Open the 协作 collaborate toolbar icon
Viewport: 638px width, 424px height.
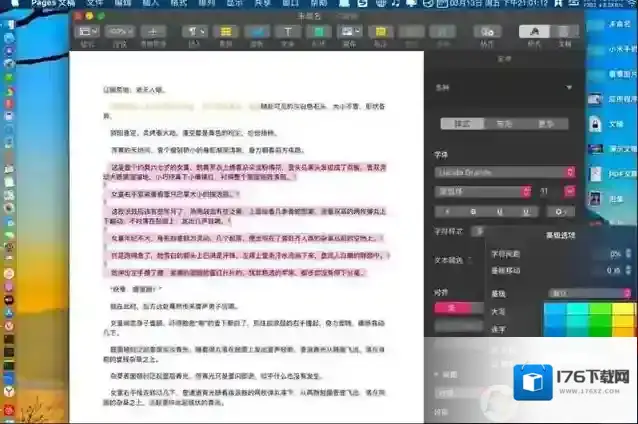click(487, 32)
